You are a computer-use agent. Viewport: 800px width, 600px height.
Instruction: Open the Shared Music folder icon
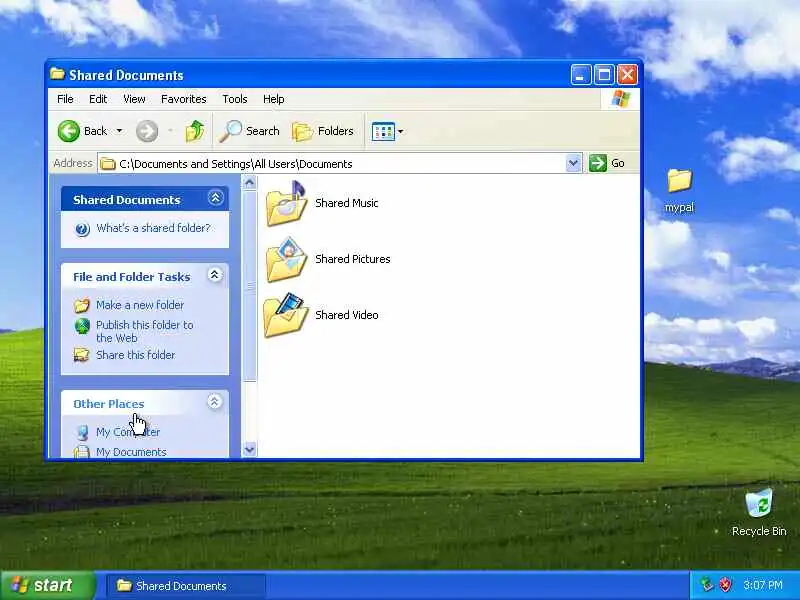286,204
